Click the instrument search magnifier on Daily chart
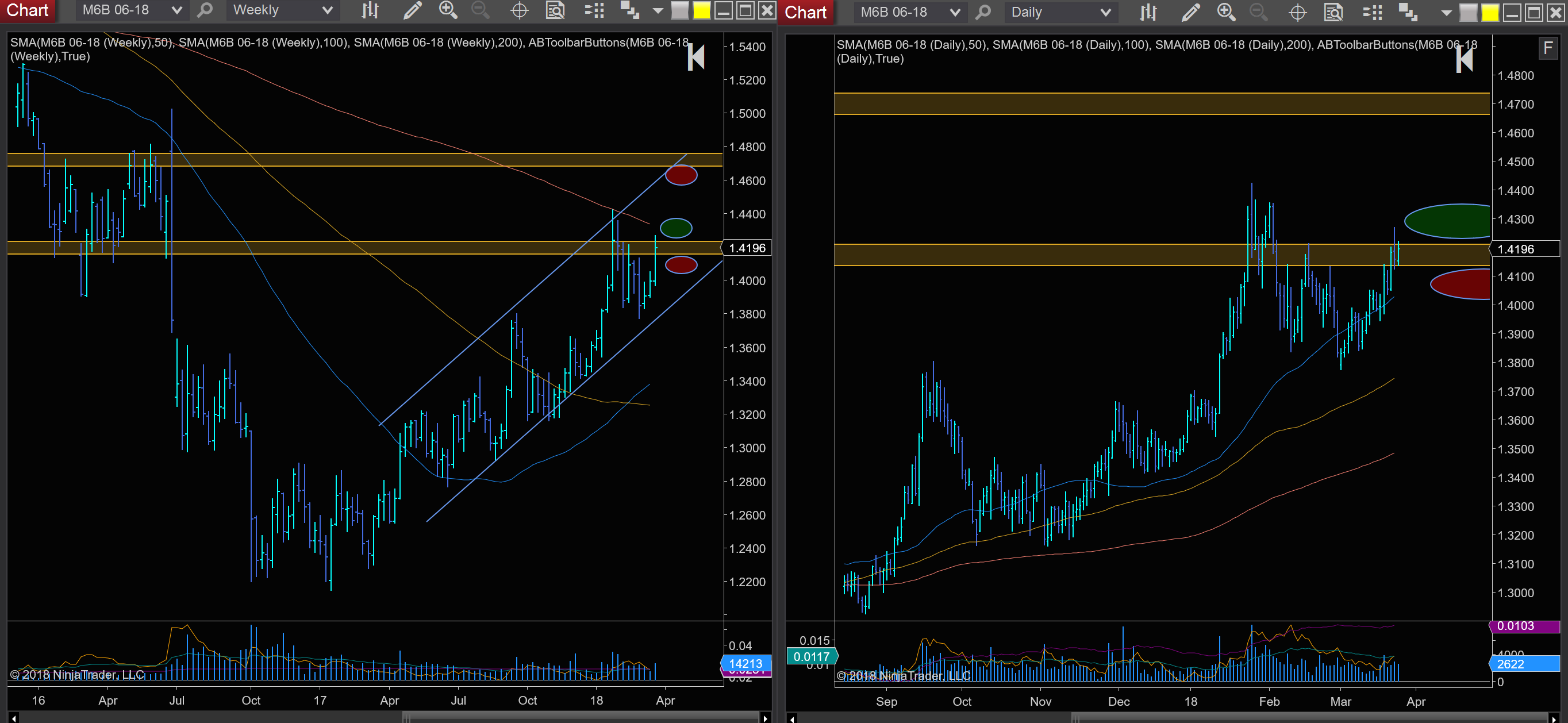The width and height of the screenshot is (1568, 723). (x=983, y=12)
